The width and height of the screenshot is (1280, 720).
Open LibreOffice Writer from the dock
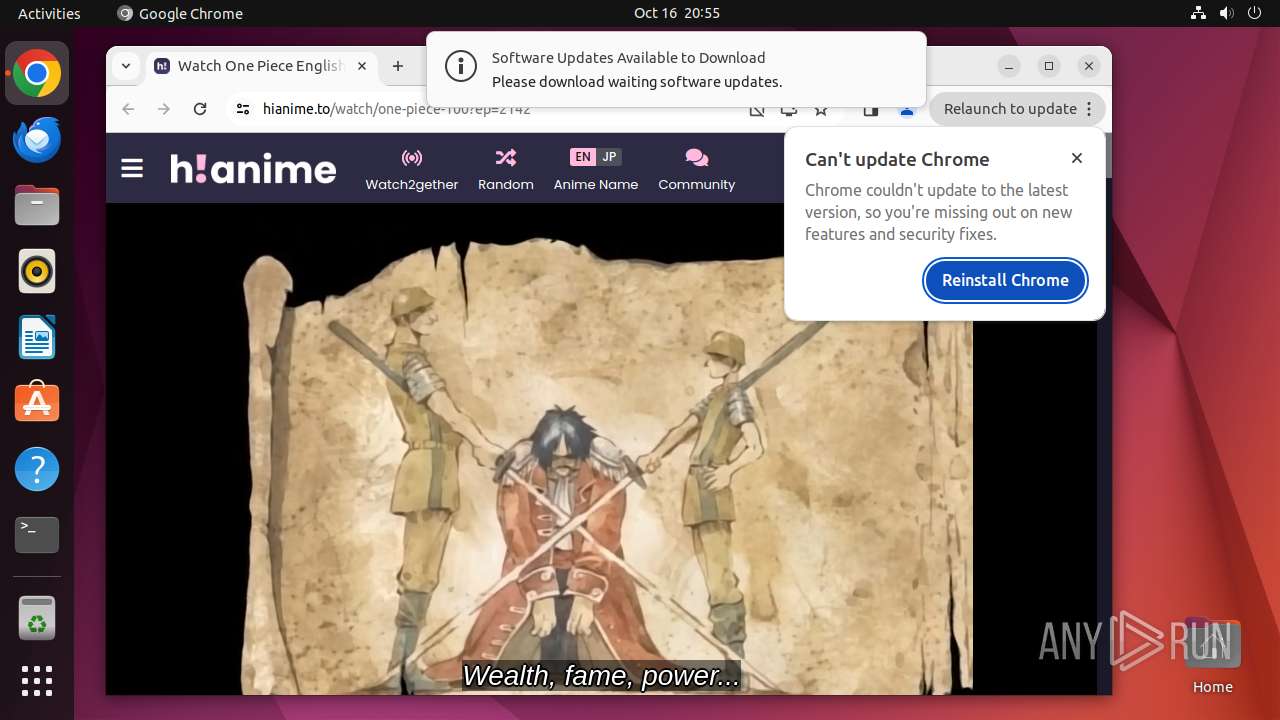37,337
